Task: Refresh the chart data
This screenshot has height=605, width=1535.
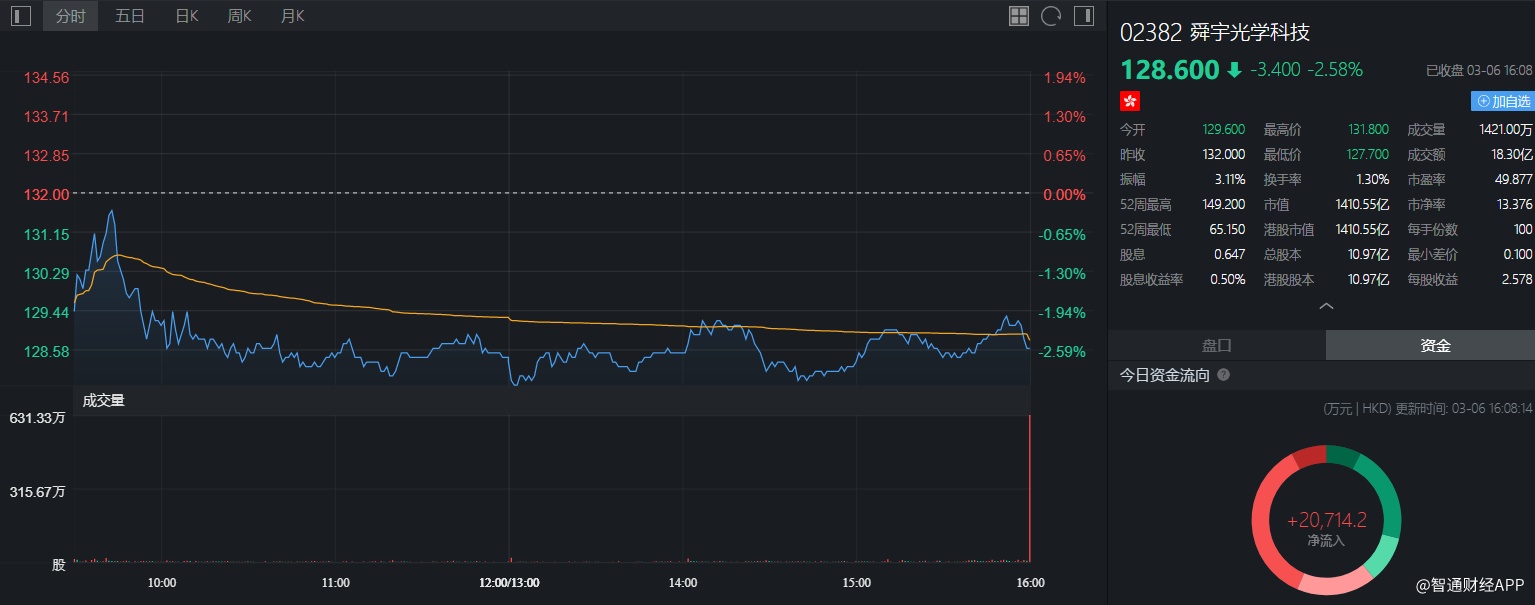Action: (x=1050, y=16)
